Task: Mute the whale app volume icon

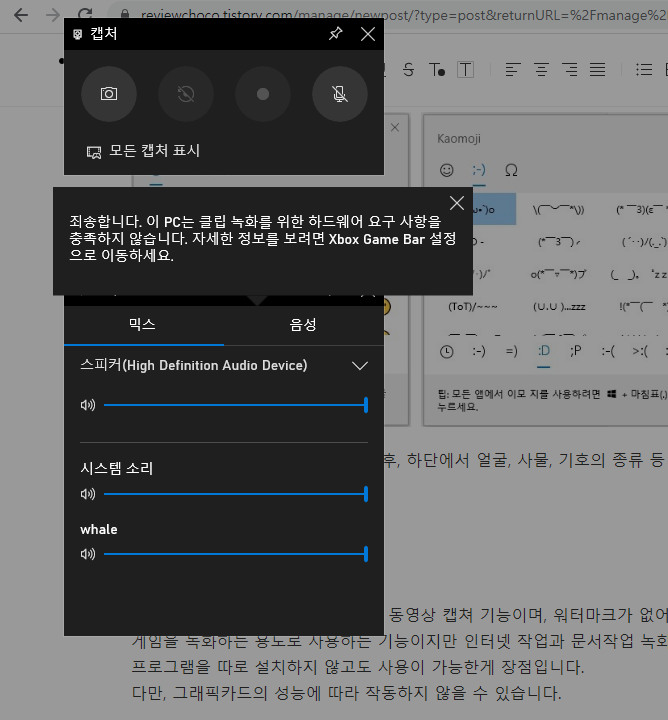Action: [88, 554]
